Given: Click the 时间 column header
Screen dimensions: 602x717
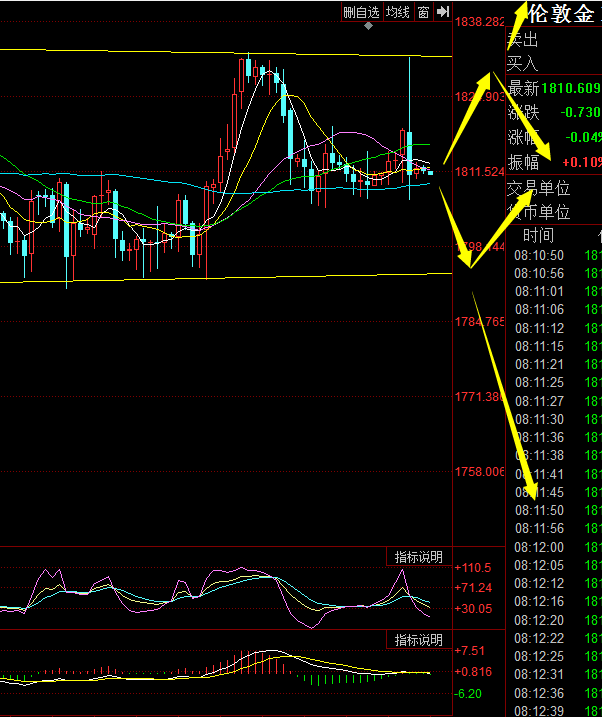Looking at the screenshot, I should pyautogui.click(x=538, y=235).
